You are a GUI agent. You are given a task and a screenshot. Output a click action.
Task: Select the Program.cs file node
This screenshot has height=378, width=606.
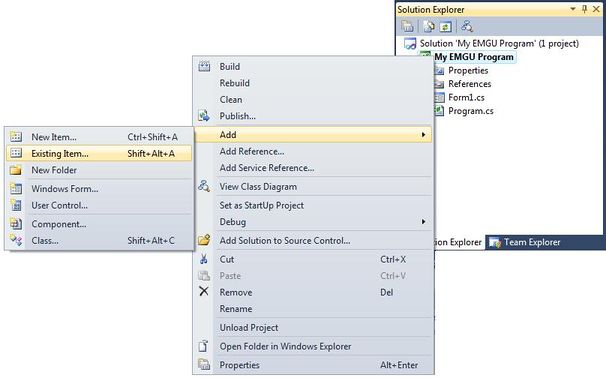click(x=470, y=111)
